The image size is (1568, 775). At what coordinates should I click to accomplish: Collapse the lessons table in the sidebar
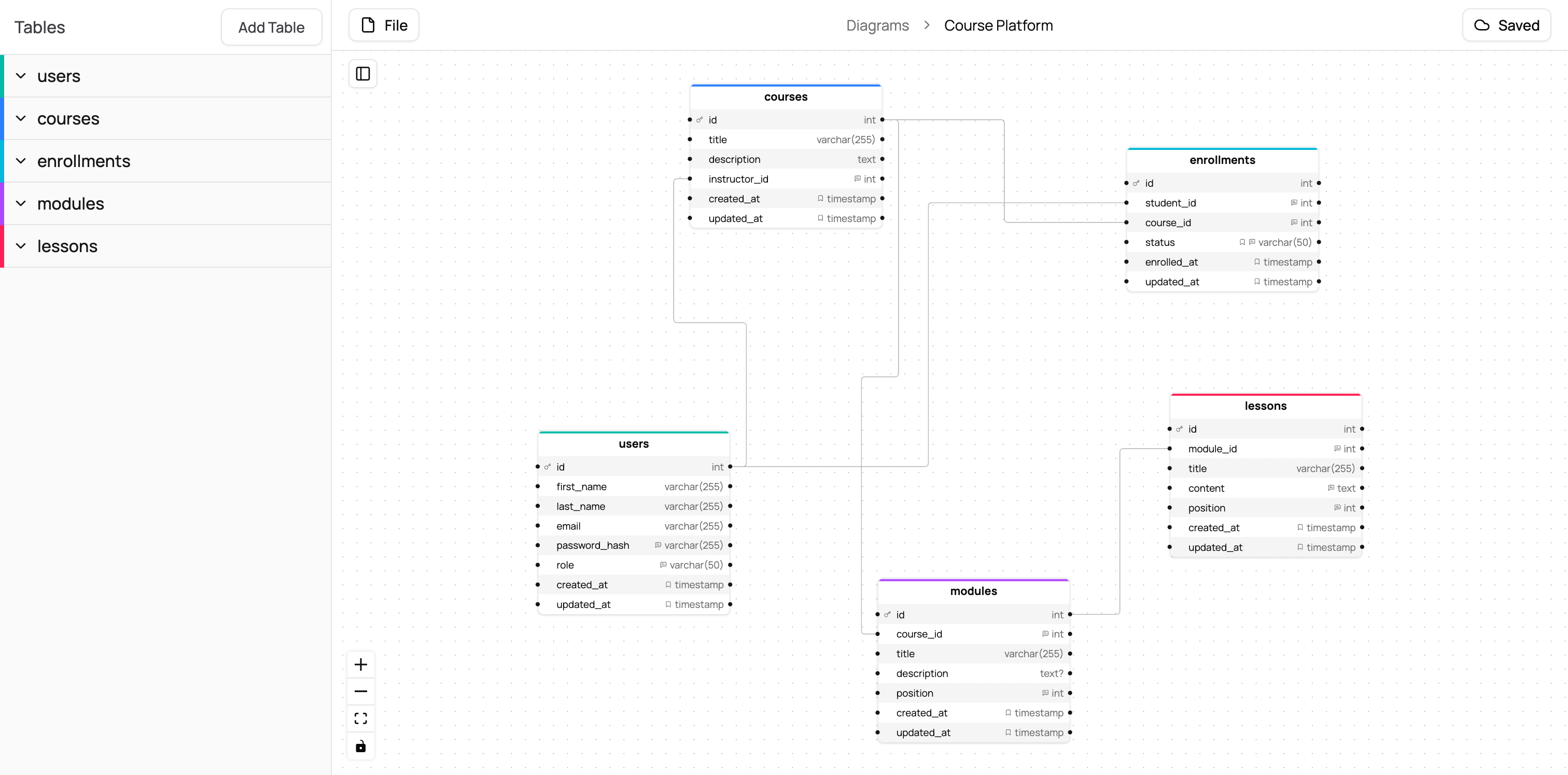tap(22, 246)
